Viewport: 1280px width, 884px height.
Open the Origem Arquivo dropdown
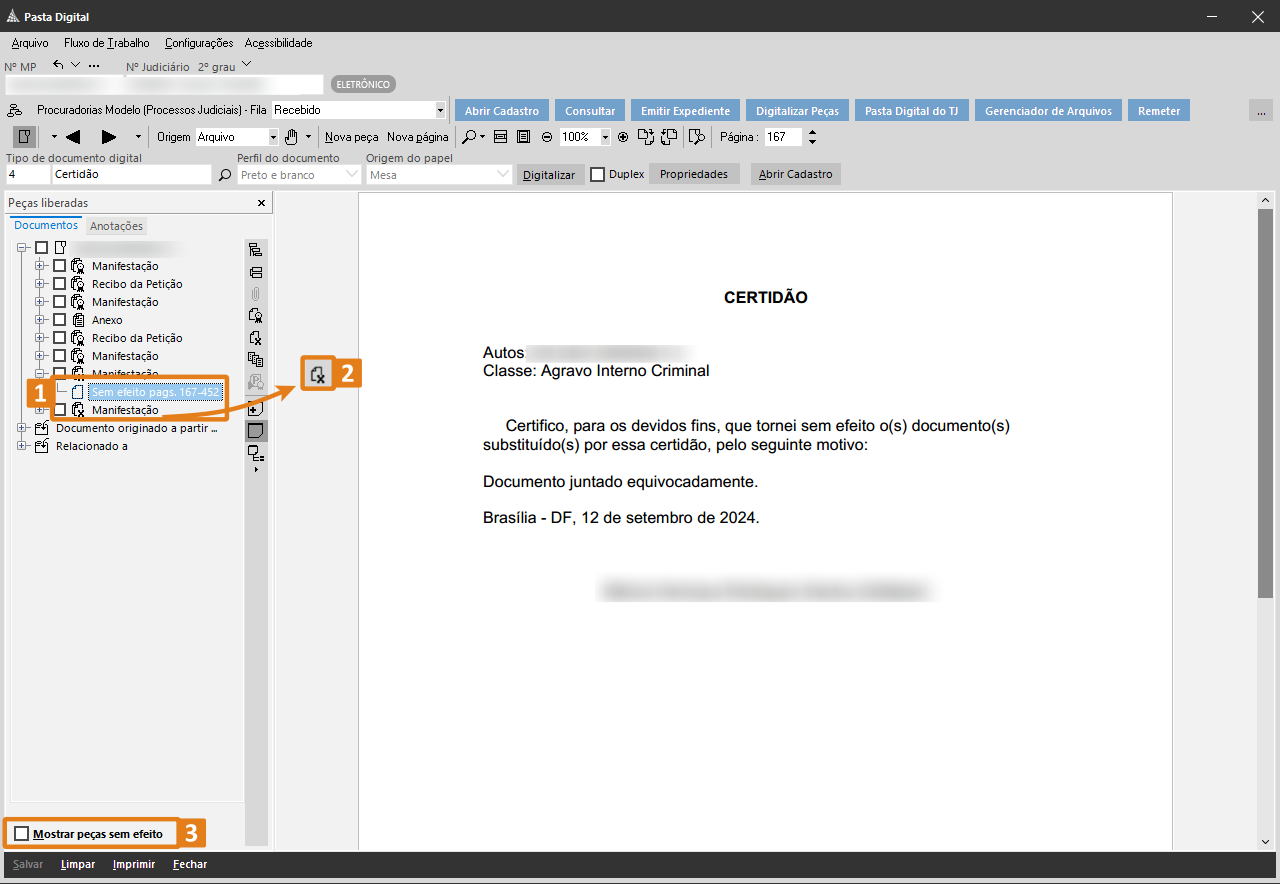(273, 137)
